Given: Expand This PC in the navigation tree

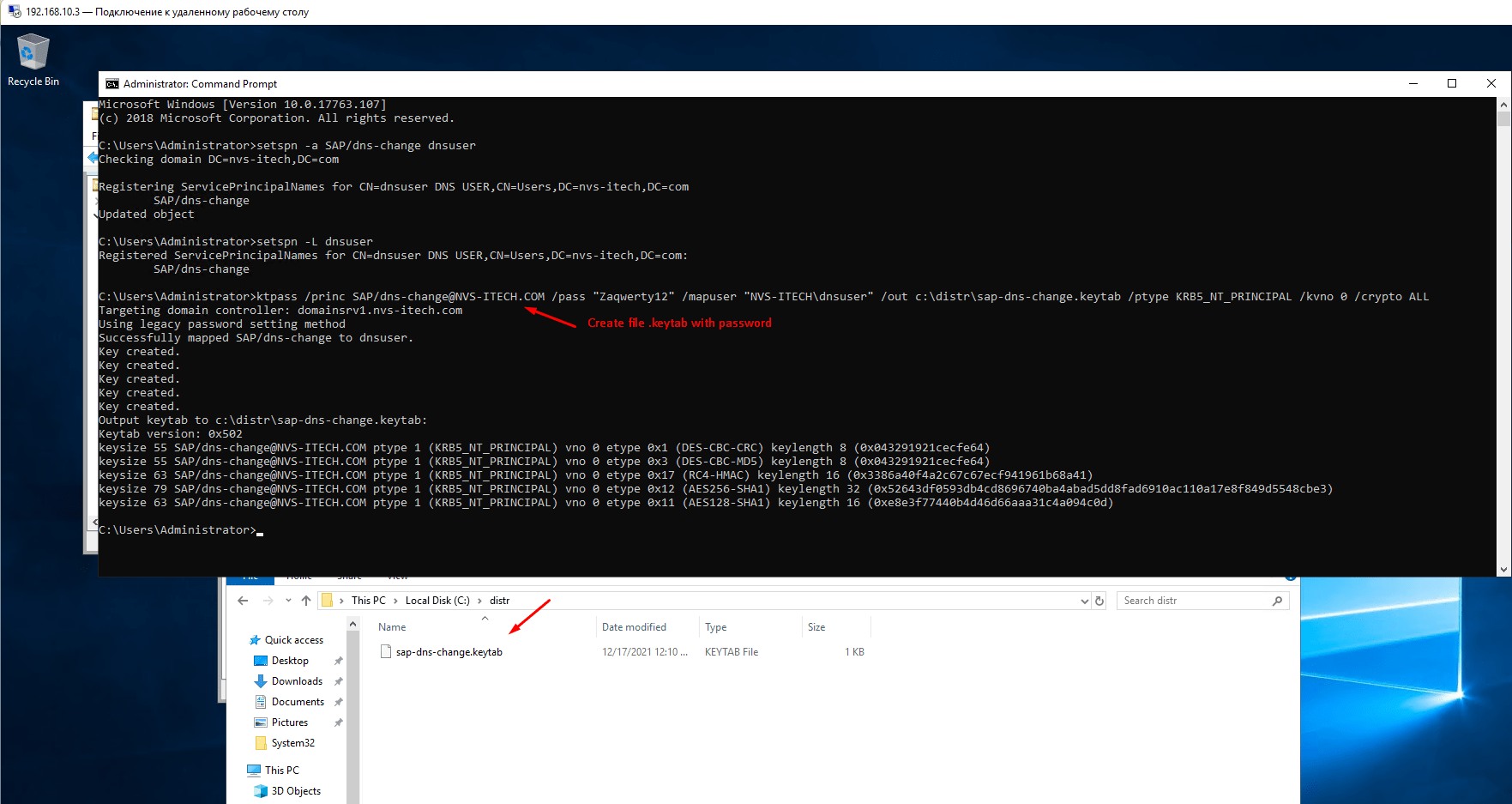Looking at the screenshot, I should click(244, 770).
